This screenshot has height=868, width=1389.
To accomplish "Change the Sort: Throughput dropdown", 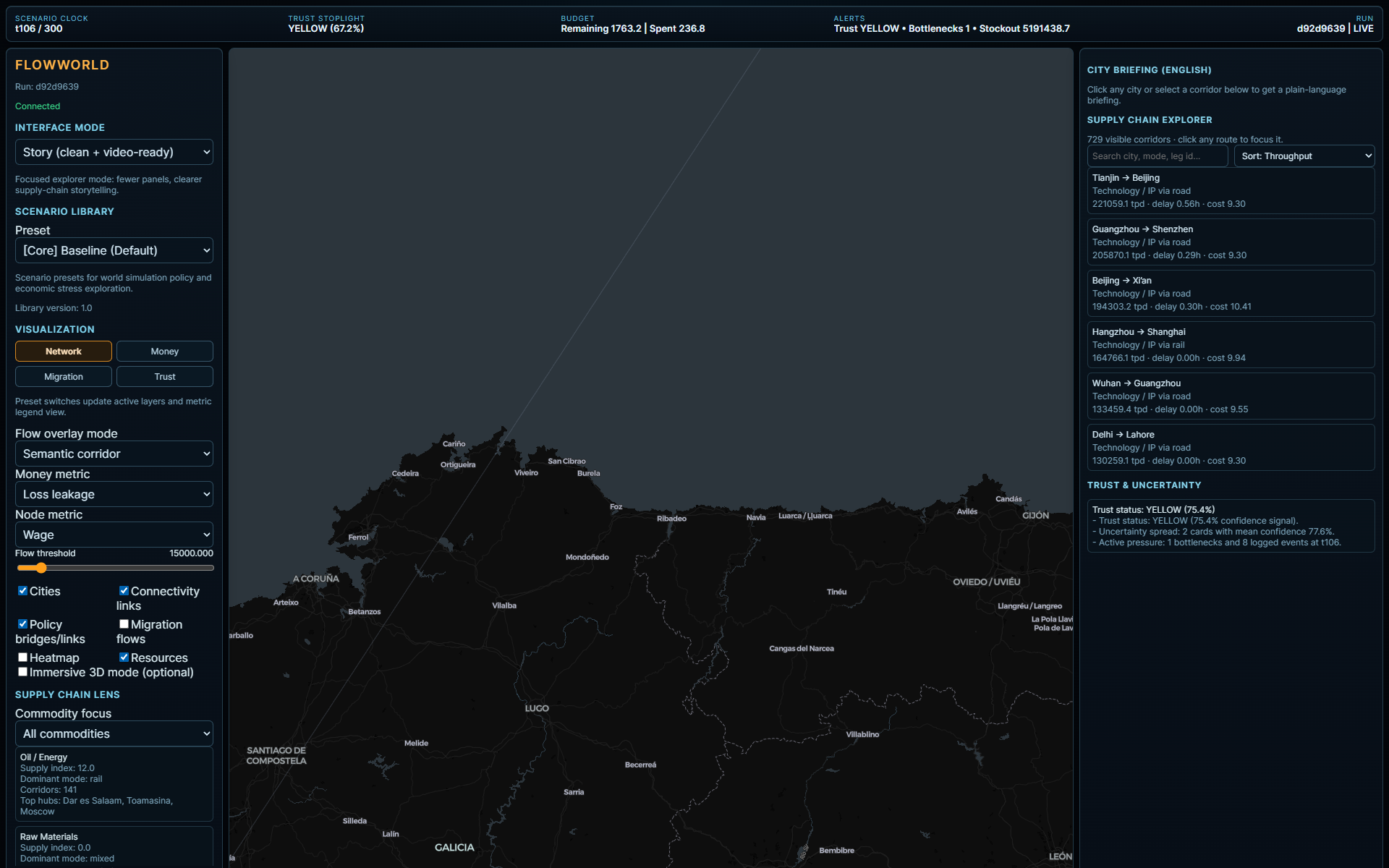I will 1304,156.
